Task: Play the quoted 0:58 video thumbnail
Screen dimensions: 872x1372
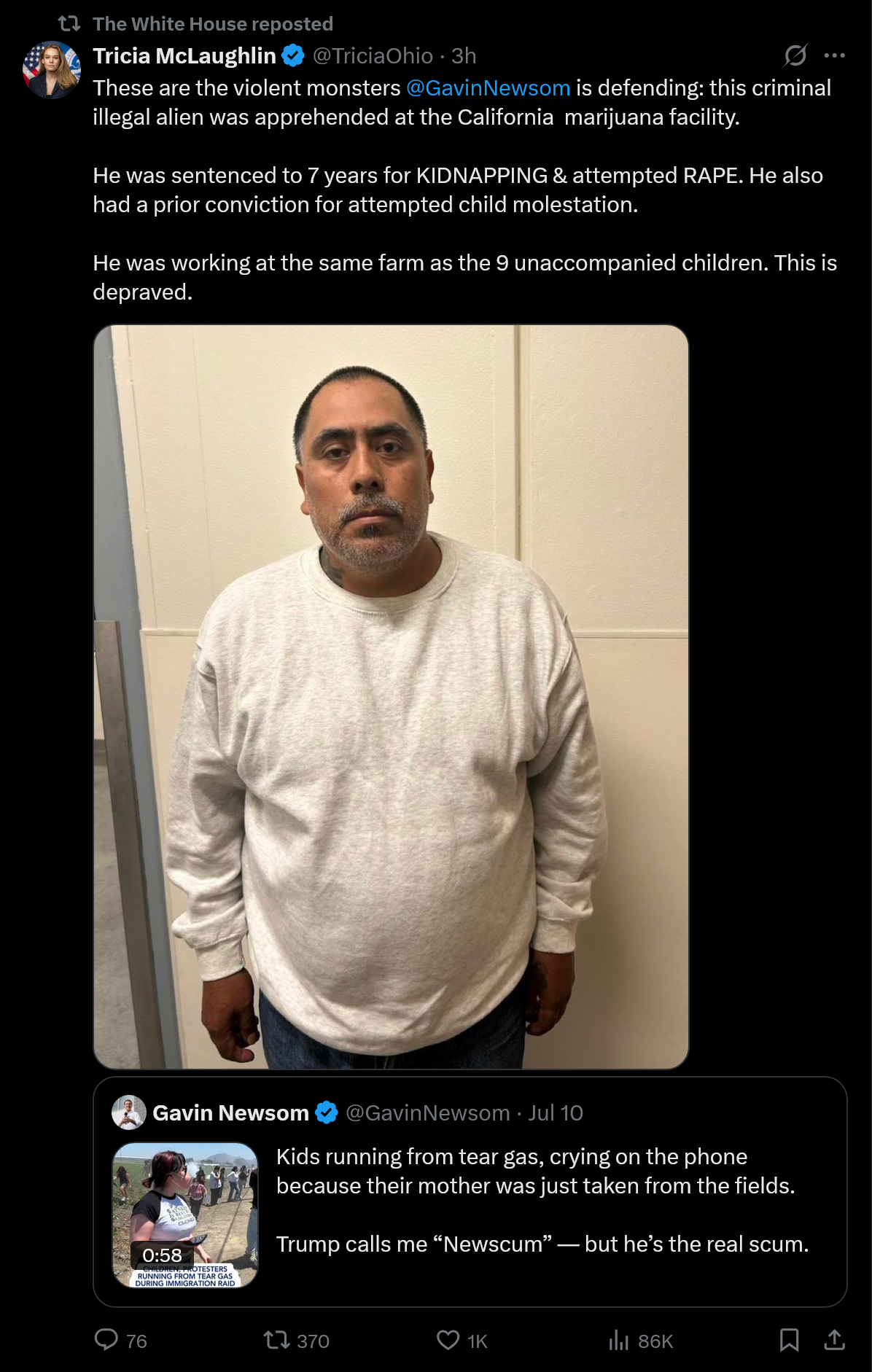Action: click(x=185, y=1215)
